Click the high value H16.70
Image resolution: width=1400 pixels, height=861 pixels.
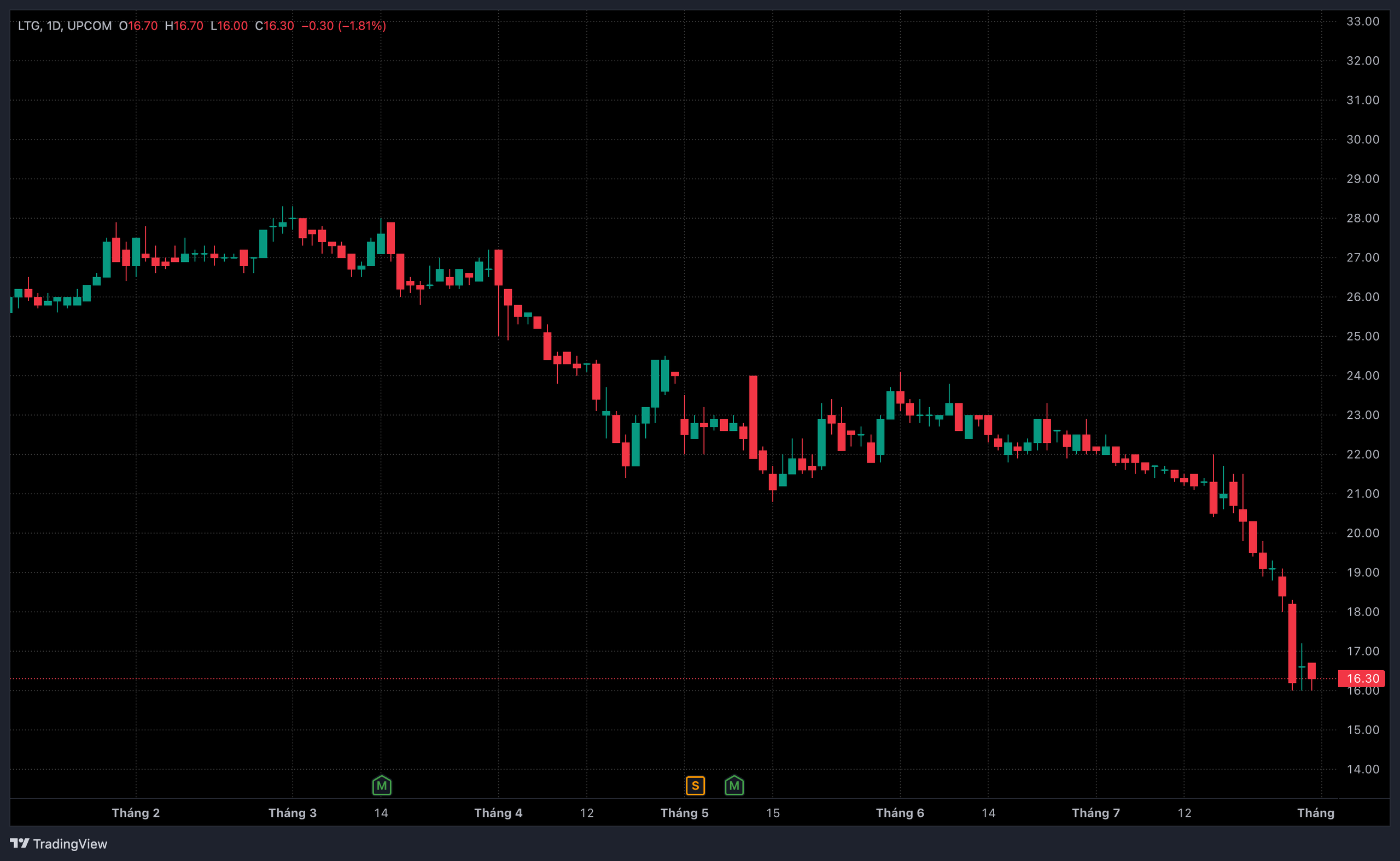[x=184, y=26]
